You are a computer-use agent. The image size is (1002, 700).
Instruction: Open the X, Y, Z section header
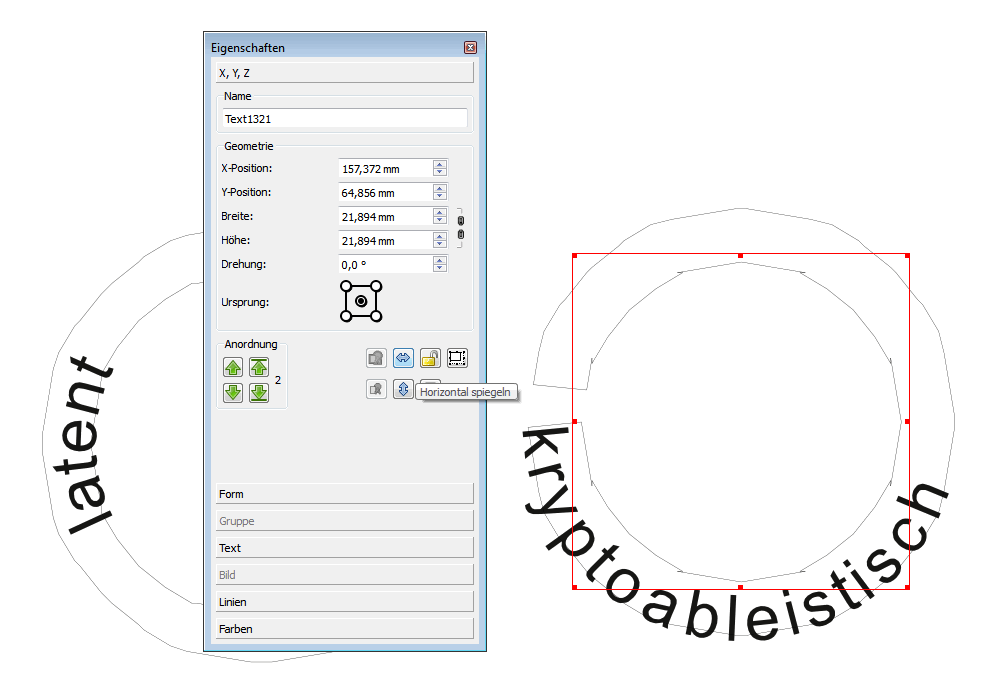[x=344, y=73]
